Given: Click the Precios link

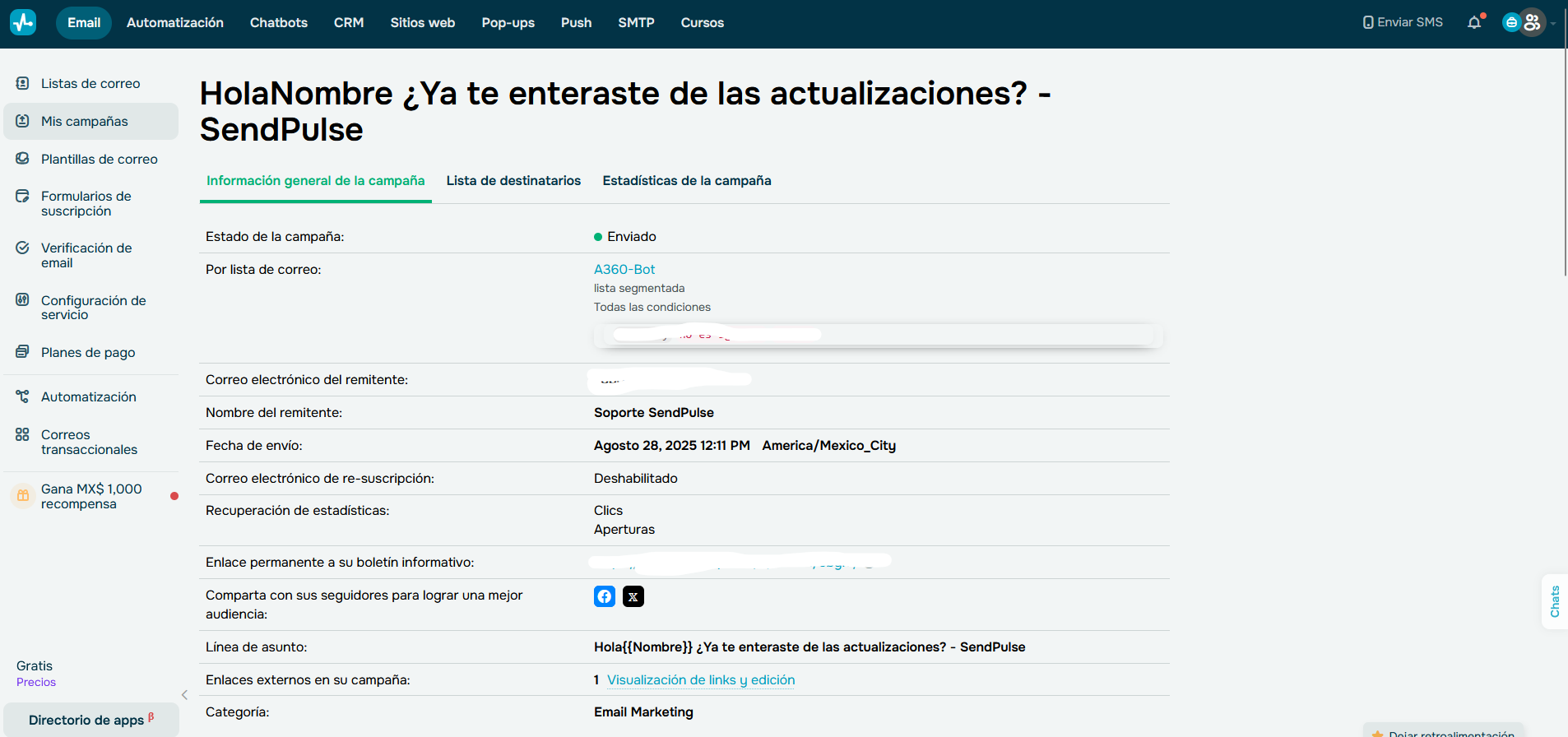Looking at the screenshot, I should pyautogui.click(x=36, y=682).
